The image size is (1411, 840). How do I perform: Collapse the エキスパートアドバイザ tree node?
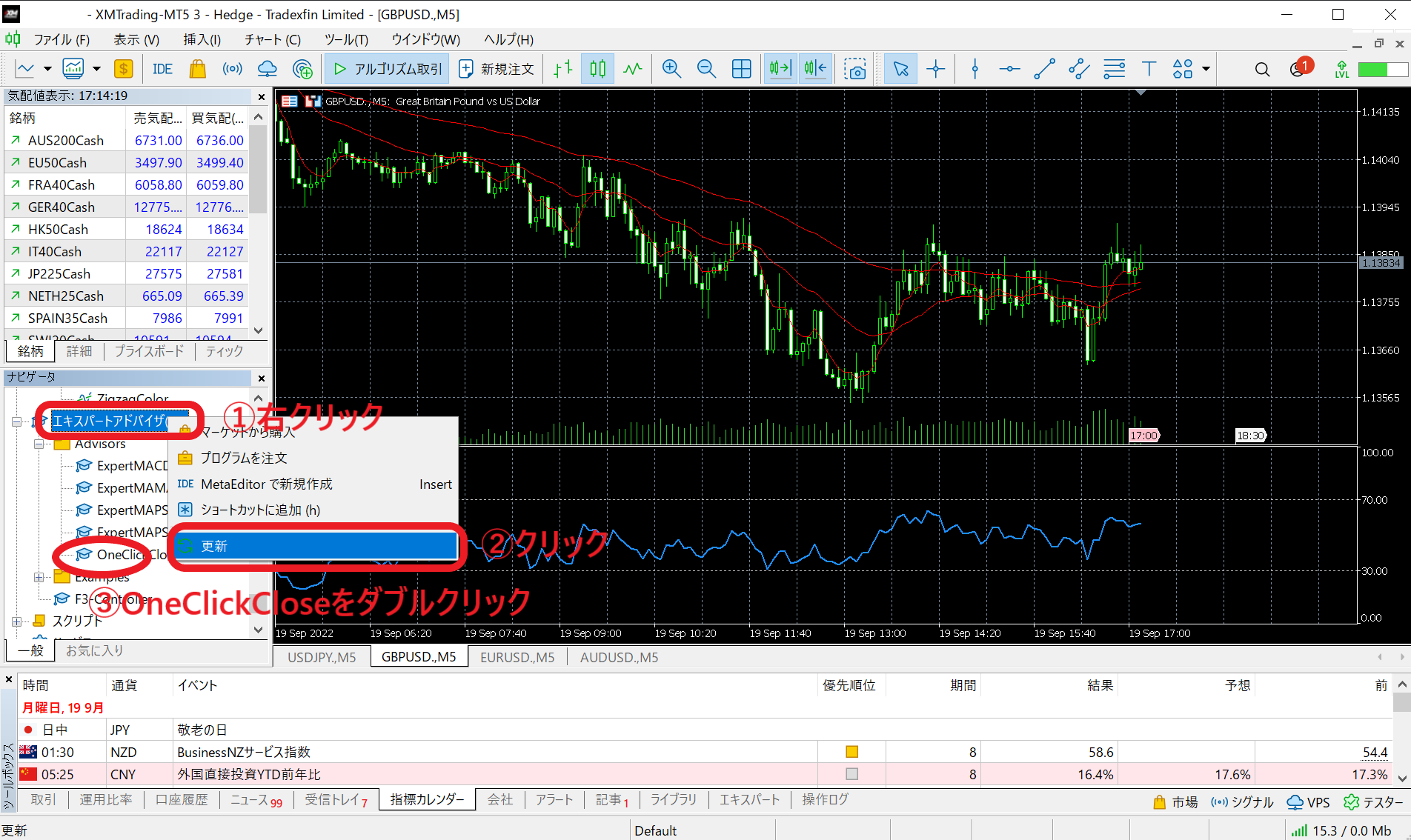click(16, 421)
